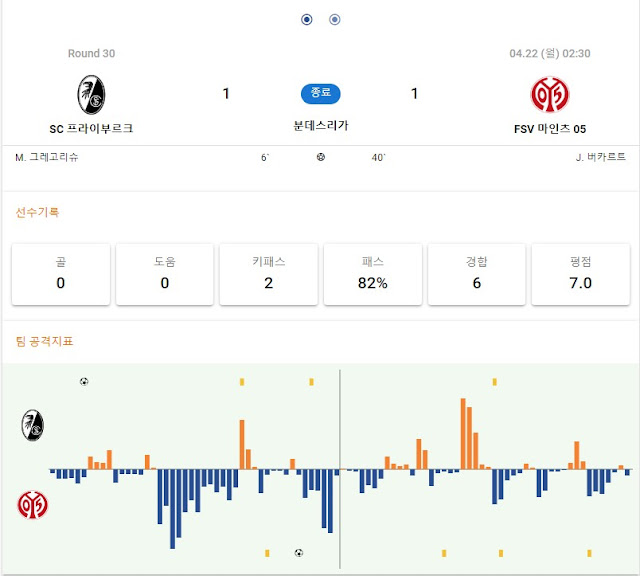This screenshot has height=576, width=640.
Task: Click the SC Freiburg crest in match header
Action: (91, 94)
